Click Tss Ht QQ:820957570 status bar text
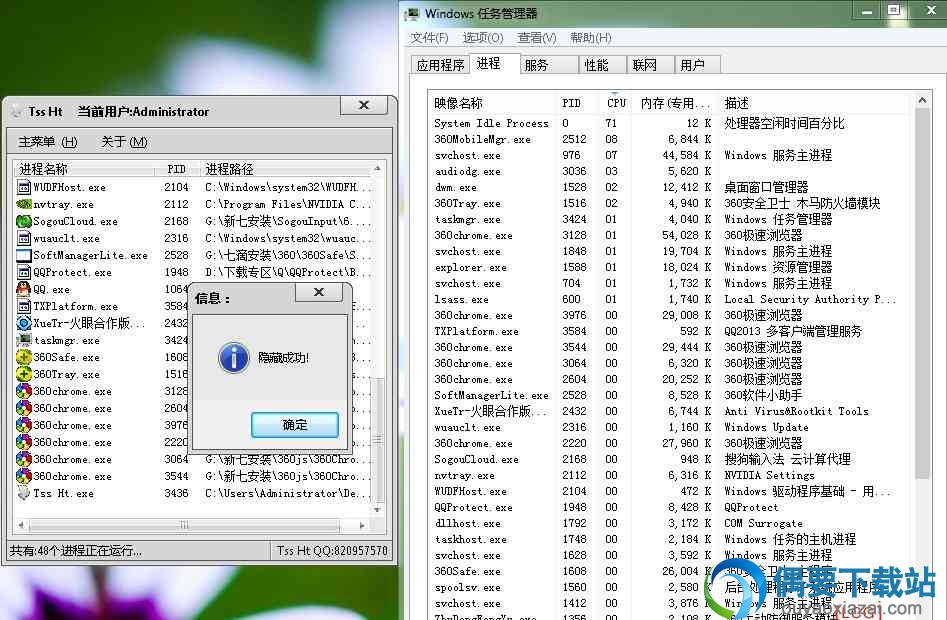 pos(332,551)
